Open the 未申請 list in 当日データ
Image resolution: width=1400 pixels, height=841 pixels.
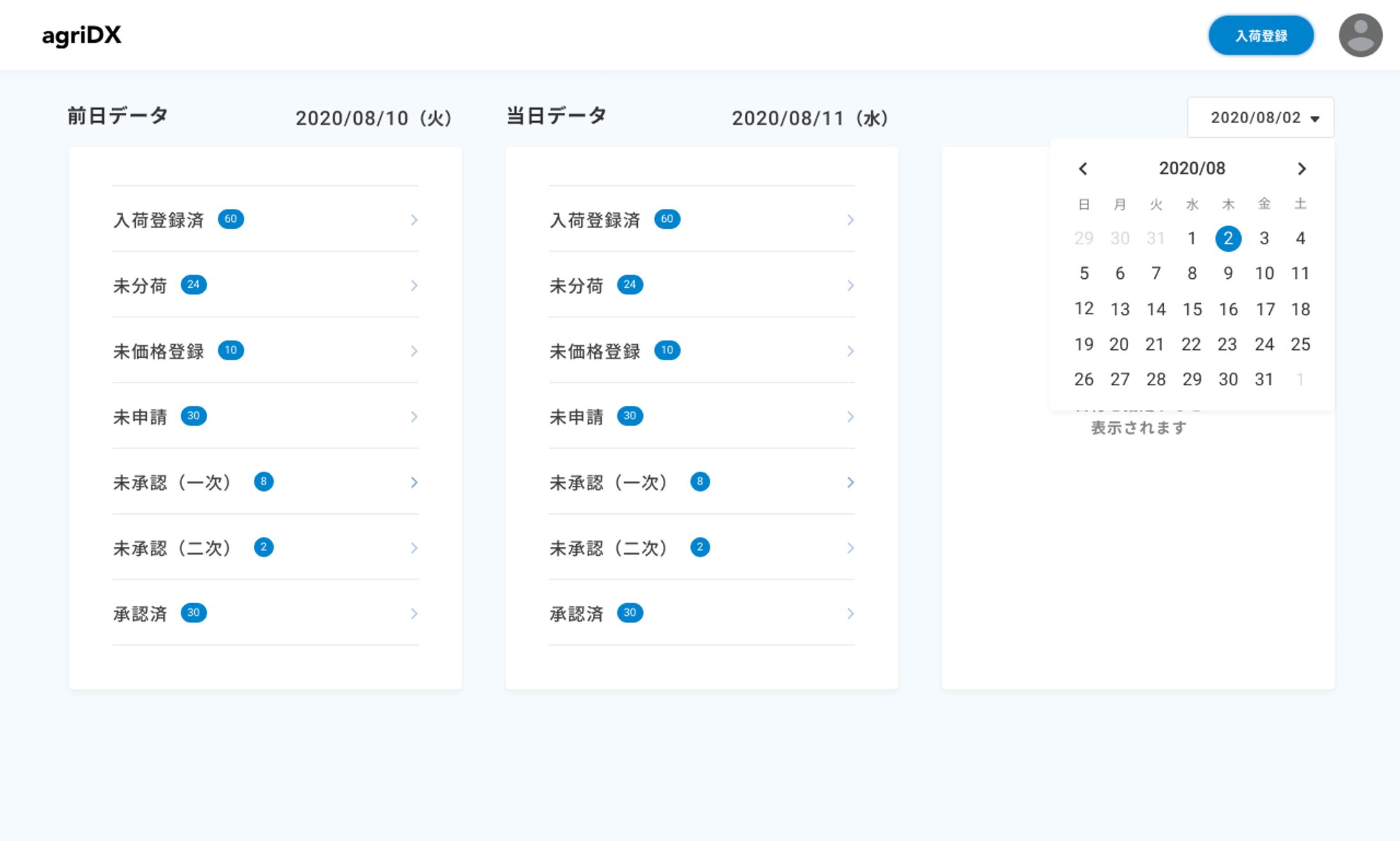click(x=851, y=417)
